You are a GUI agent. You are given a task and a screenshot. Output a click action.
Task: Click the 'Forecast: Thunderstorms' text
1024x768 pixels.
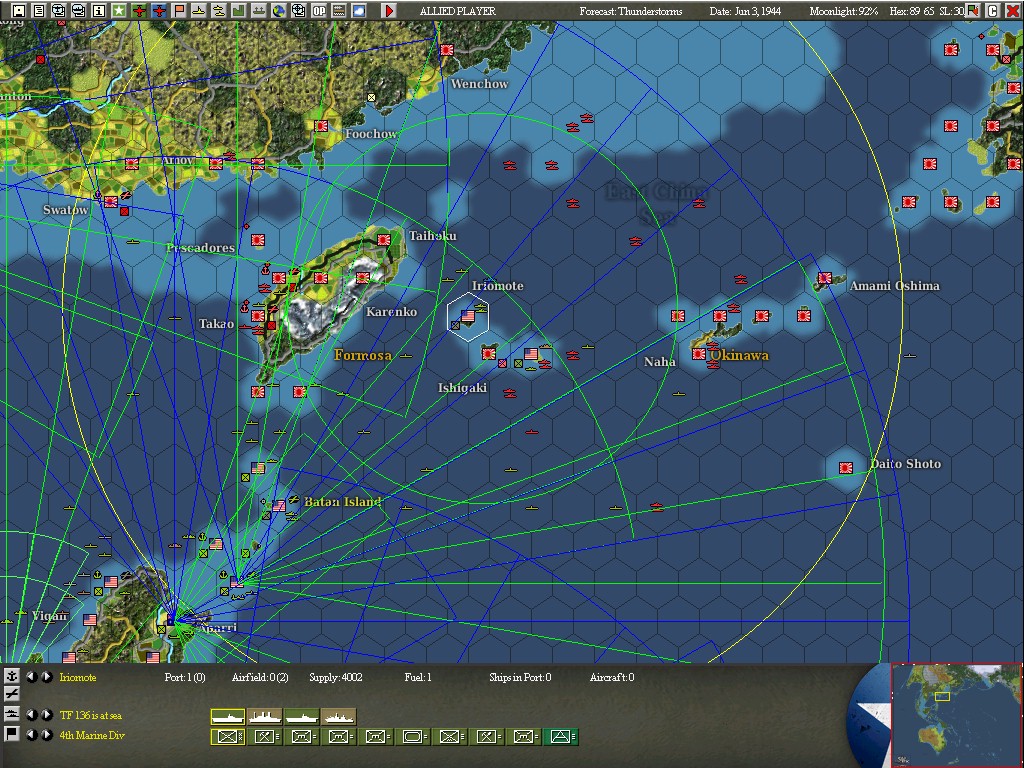[631, 11]
